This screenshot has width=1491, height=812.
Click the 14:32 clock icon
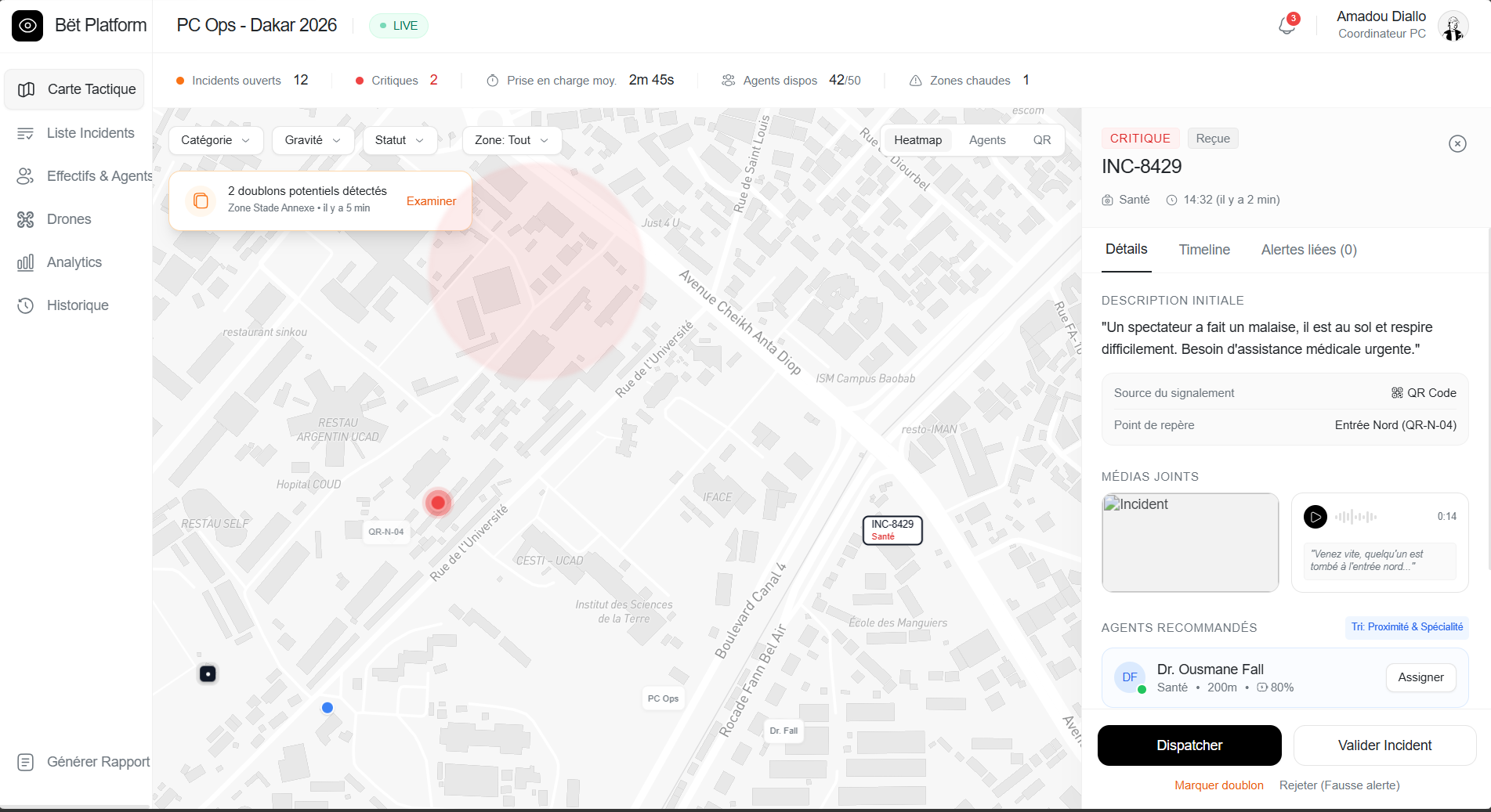click(1171, 200)
